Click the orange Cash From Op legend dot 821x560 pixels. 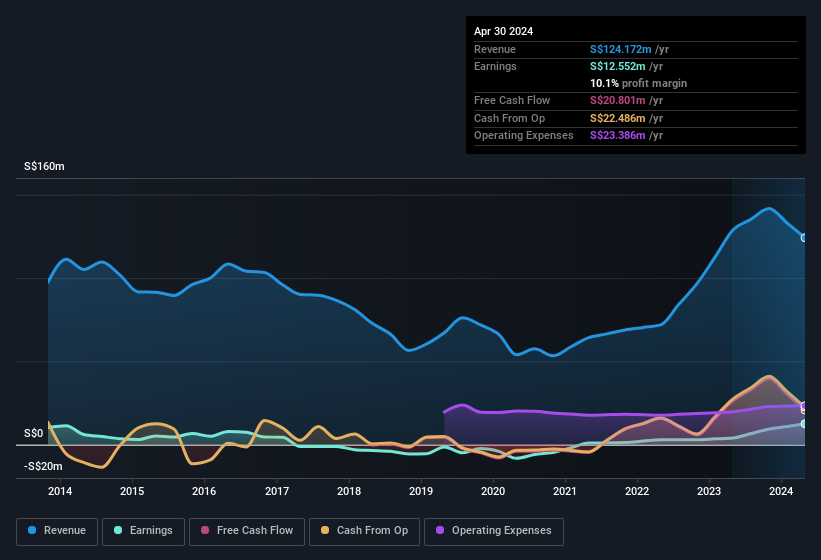pyautogui.click(x=326, y=530)
